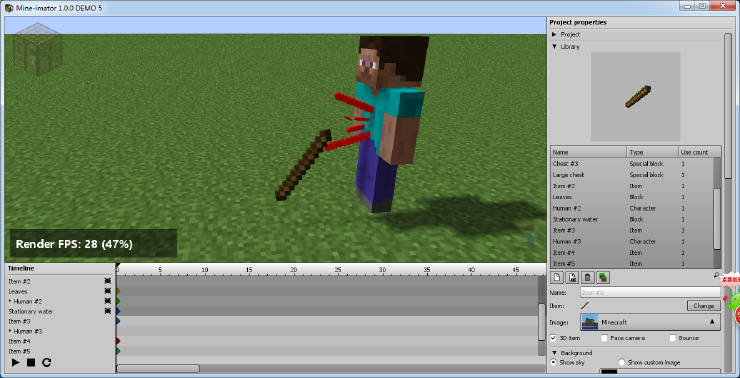Sort library by the Type column header
The width and height of the screenshot is (740, 378).
click(x=653, y=152)
